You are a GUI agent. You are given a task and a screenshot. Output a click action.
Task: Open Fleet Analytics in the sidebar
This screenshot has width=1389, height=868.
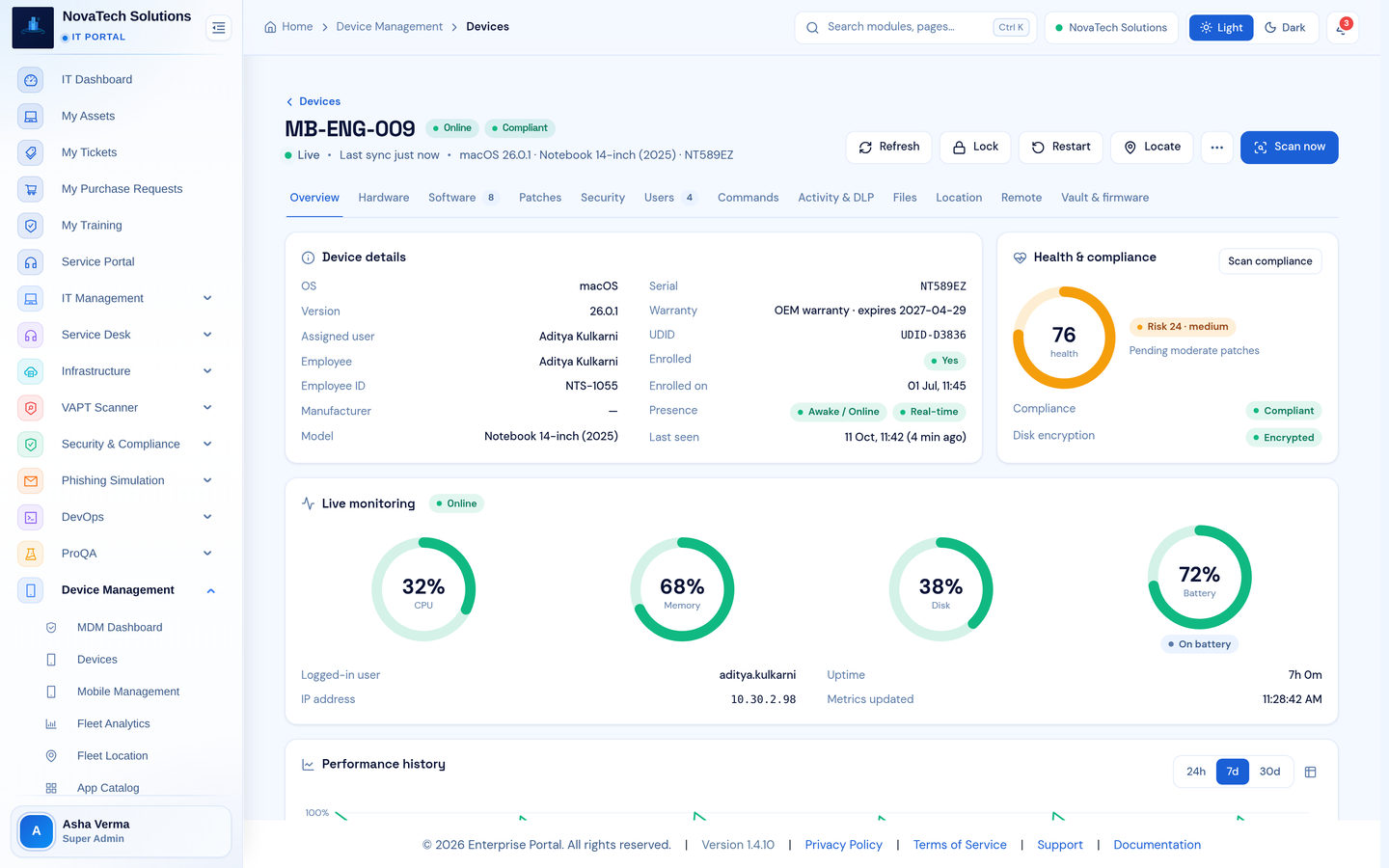point(114,724)
